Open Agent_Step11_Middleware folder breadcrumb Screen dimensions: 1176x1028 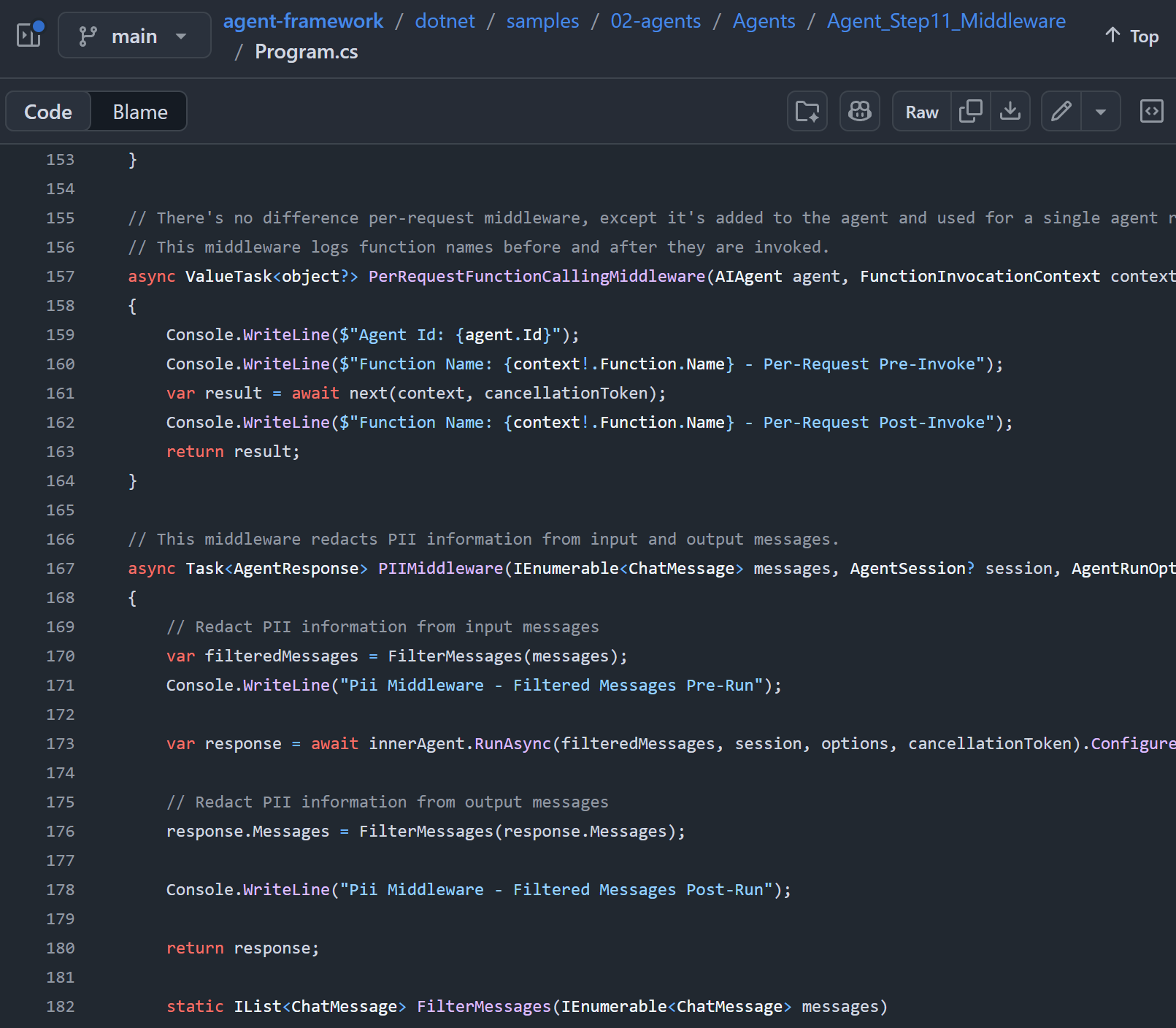946,21
